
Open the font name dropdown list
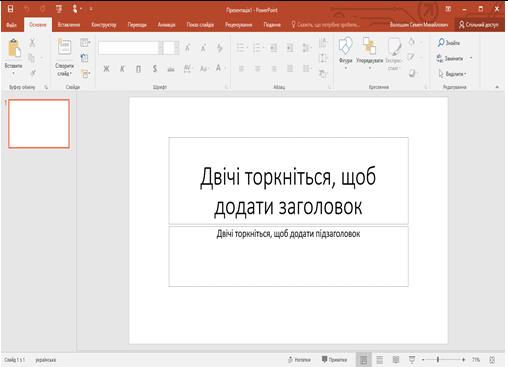(x=160, y=48)
